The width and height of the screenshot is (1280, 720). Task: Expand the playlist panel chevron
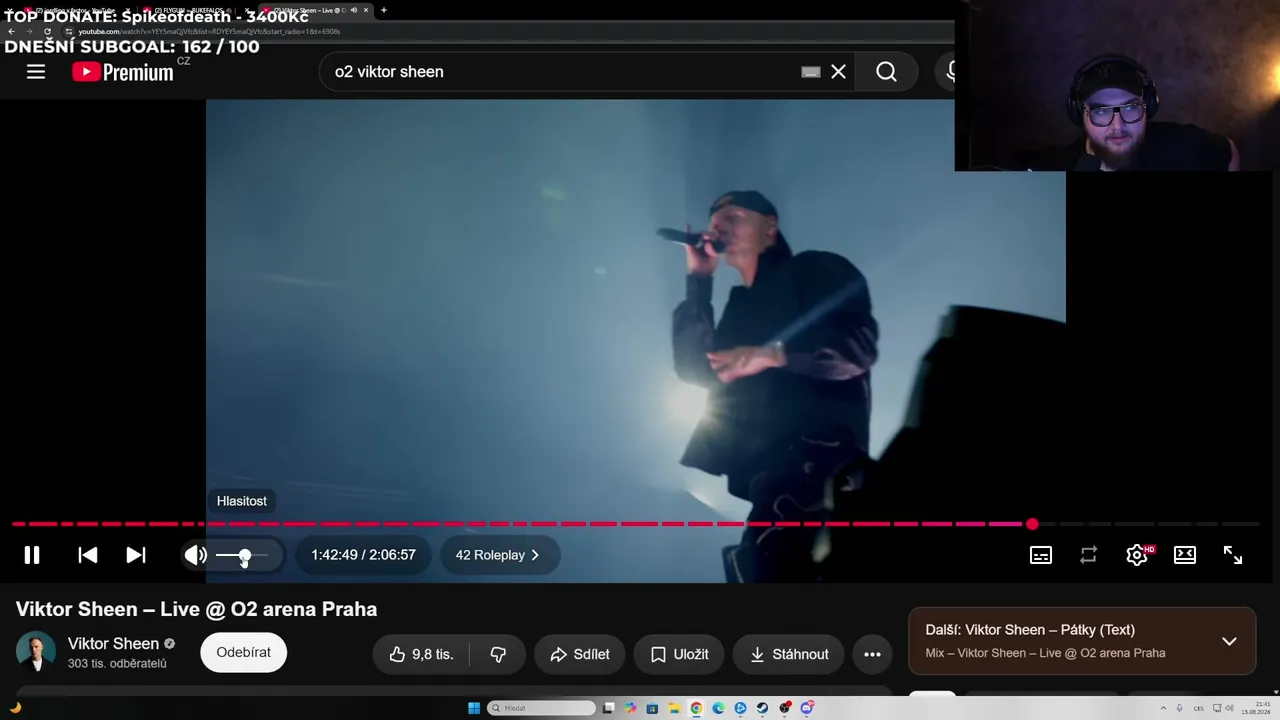1229,641
